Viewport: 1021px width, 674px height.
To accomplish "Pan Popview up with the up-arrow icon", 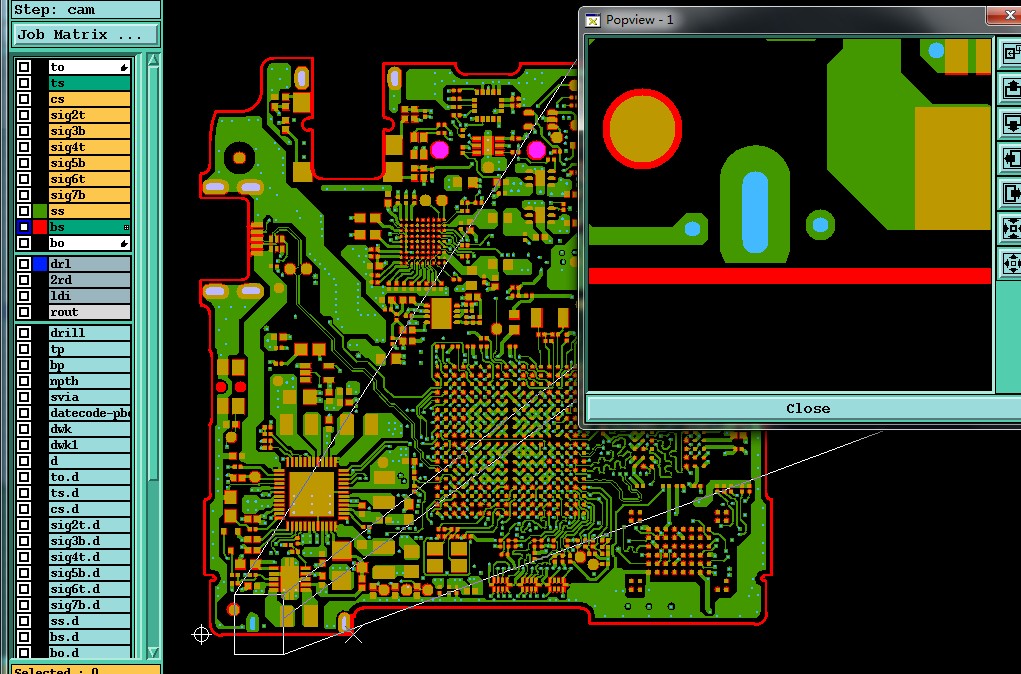I will pos(1011,88).
